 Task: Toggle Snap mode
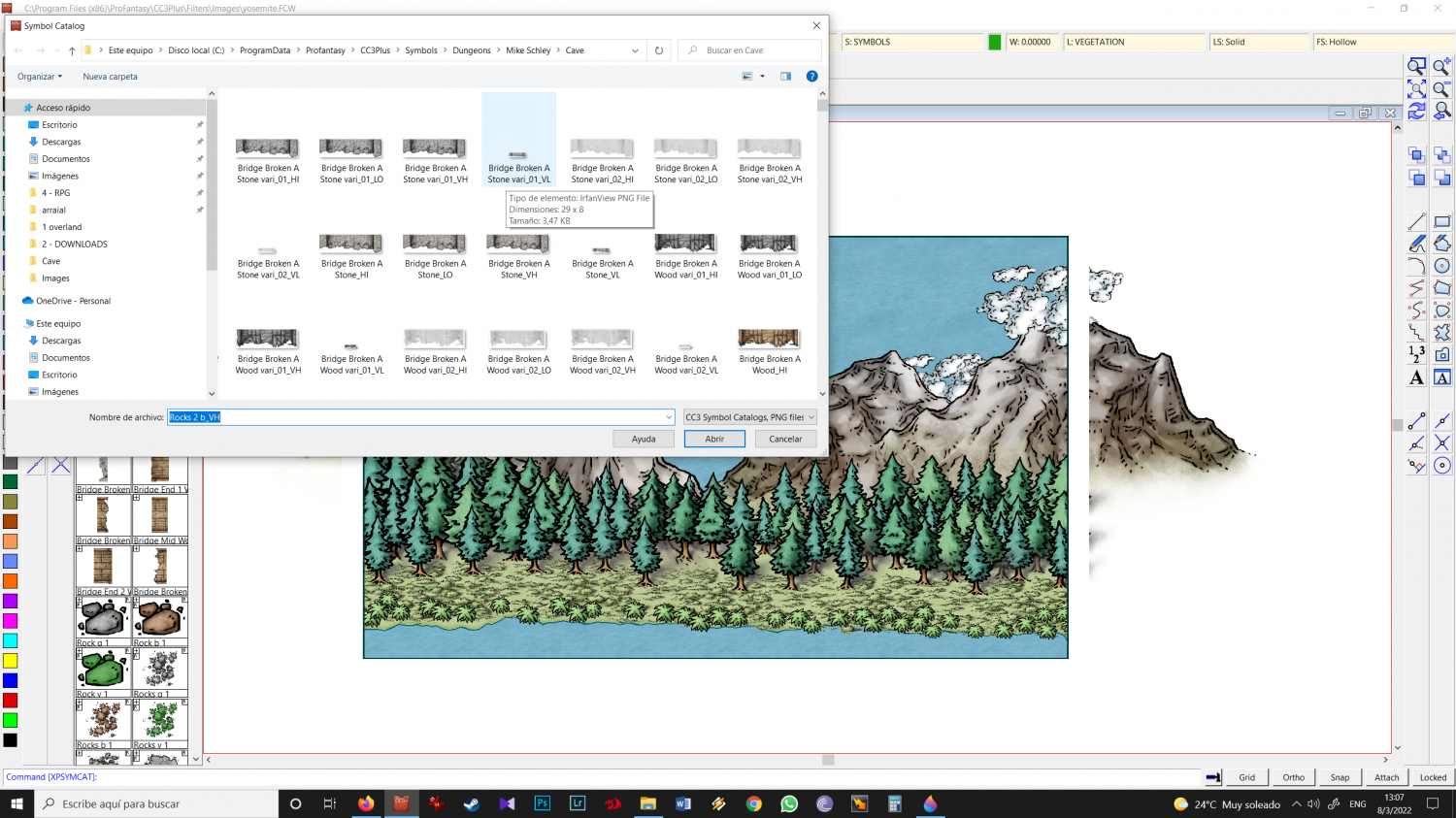click(x=1340, y=777)
